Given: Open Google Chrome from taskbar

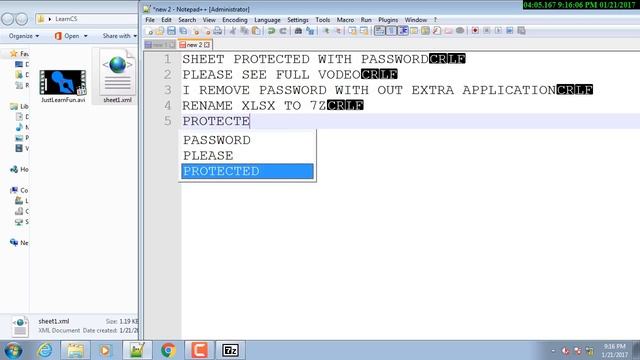Looking at the screenshot, I should pos(168,350).
